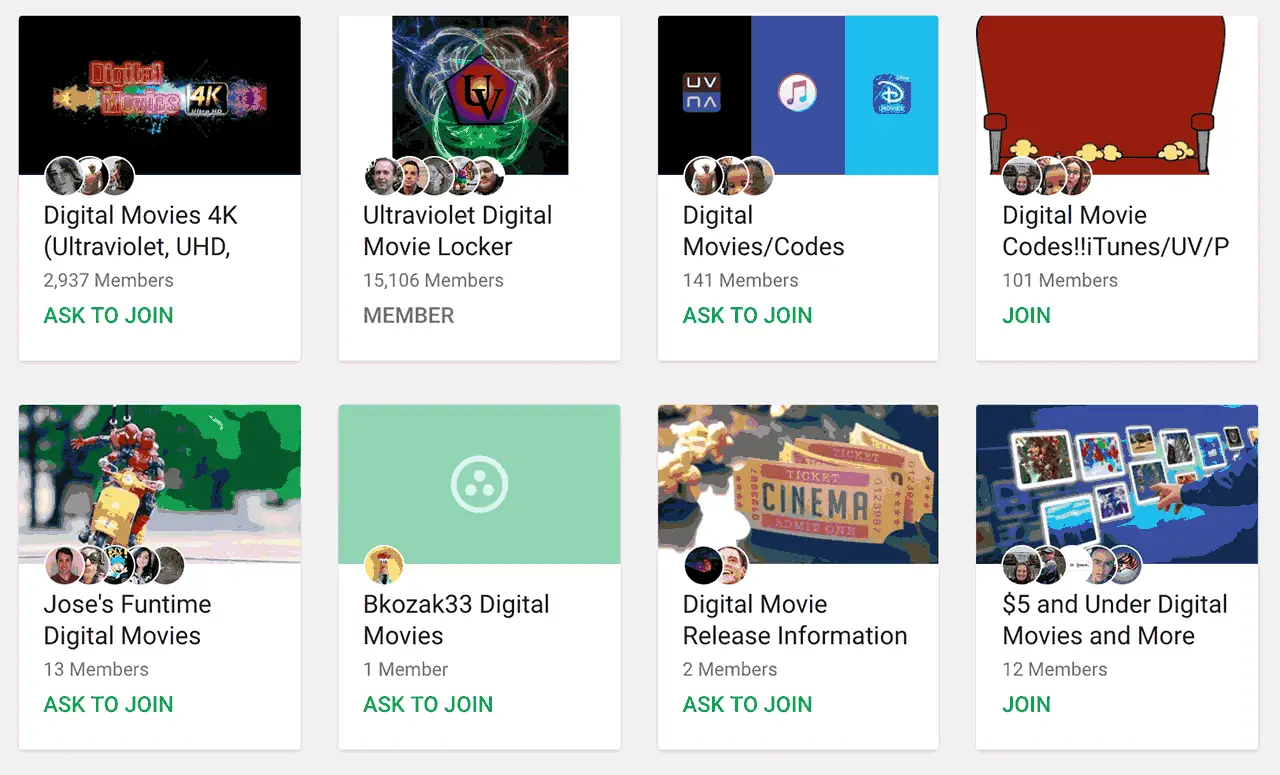Click member avatars of Jose's Funtime Digital Movies
The width and height of the screenshot is (1280, 775).
[x=115, y=565]
